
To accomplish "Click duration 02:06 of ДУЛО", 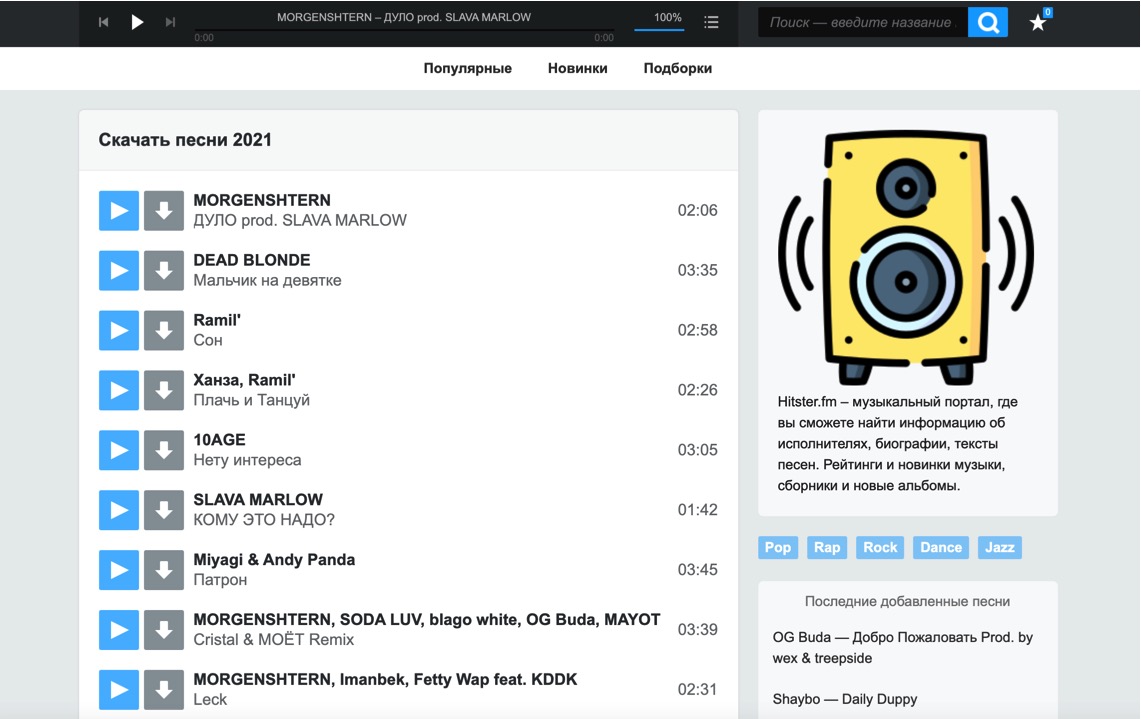I will pyautogui.click(x=697, y=210).
